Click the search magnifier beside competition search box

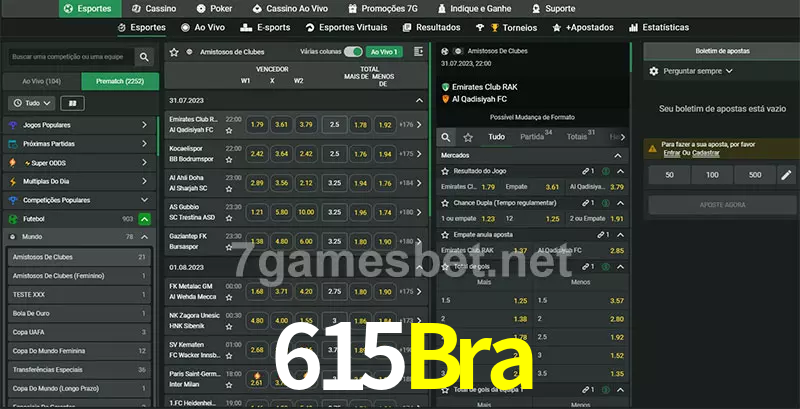point(144,57)
